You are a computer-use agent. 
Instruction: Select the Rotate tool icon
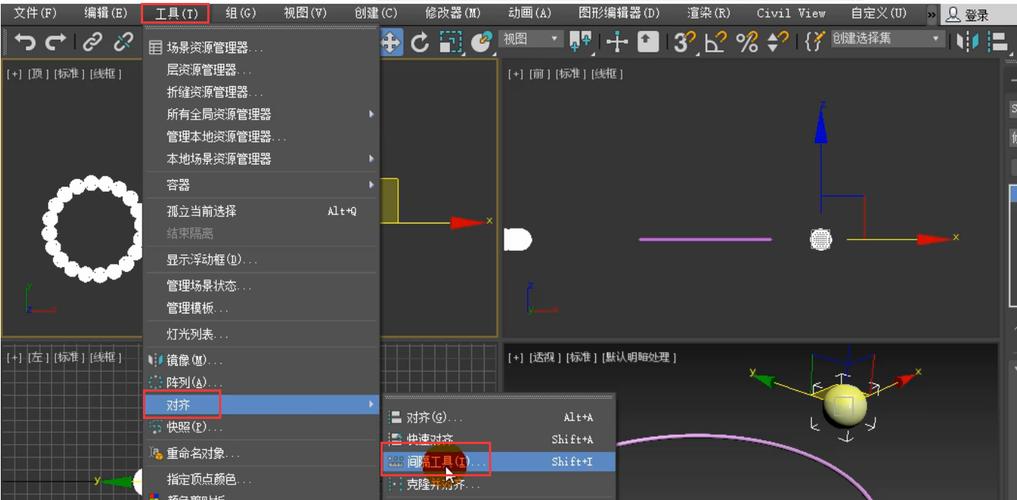[420, 42]
